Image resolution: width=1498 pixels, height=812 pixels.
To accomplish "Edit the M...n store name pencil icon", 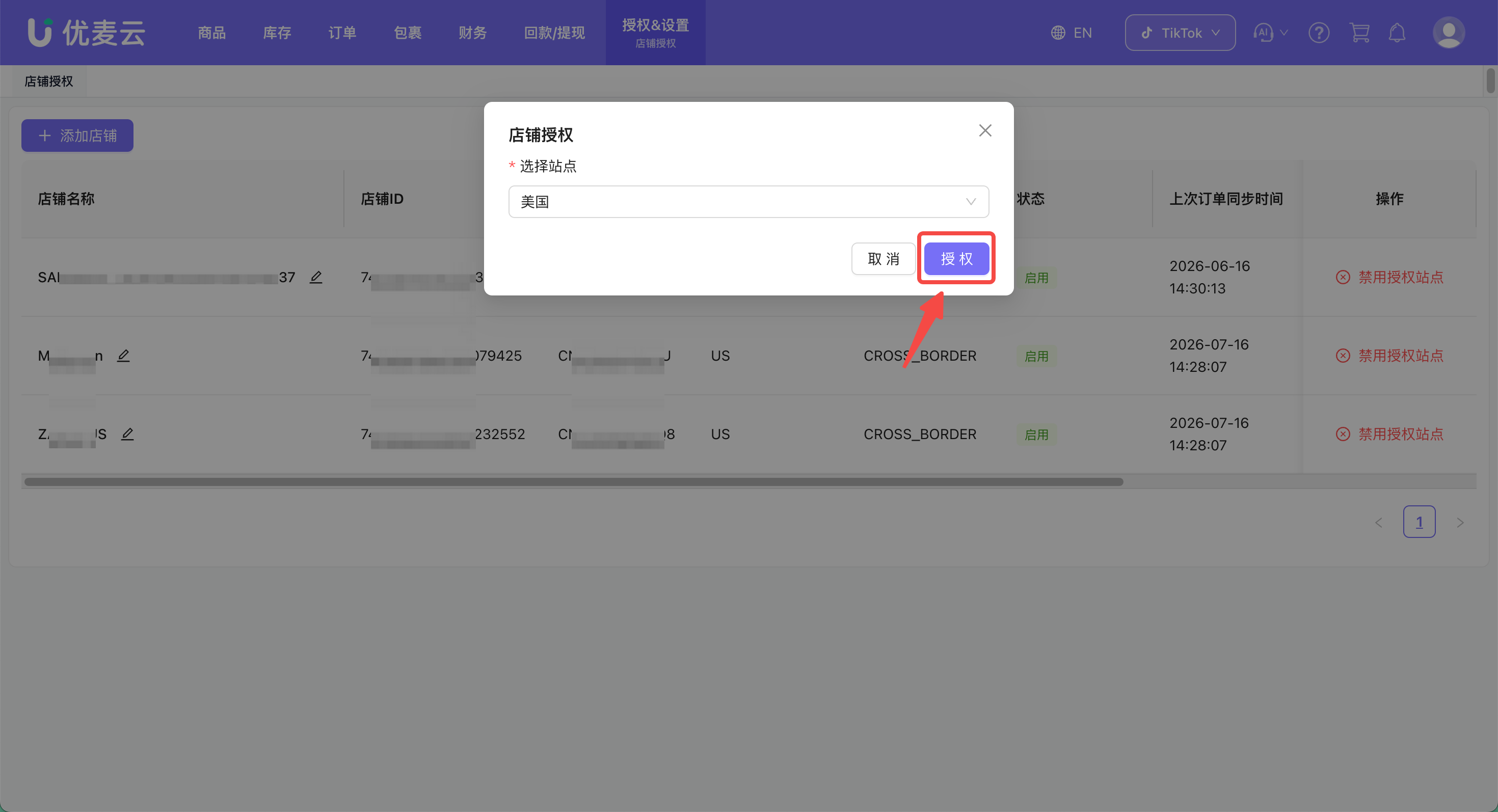I will point(123,356).
